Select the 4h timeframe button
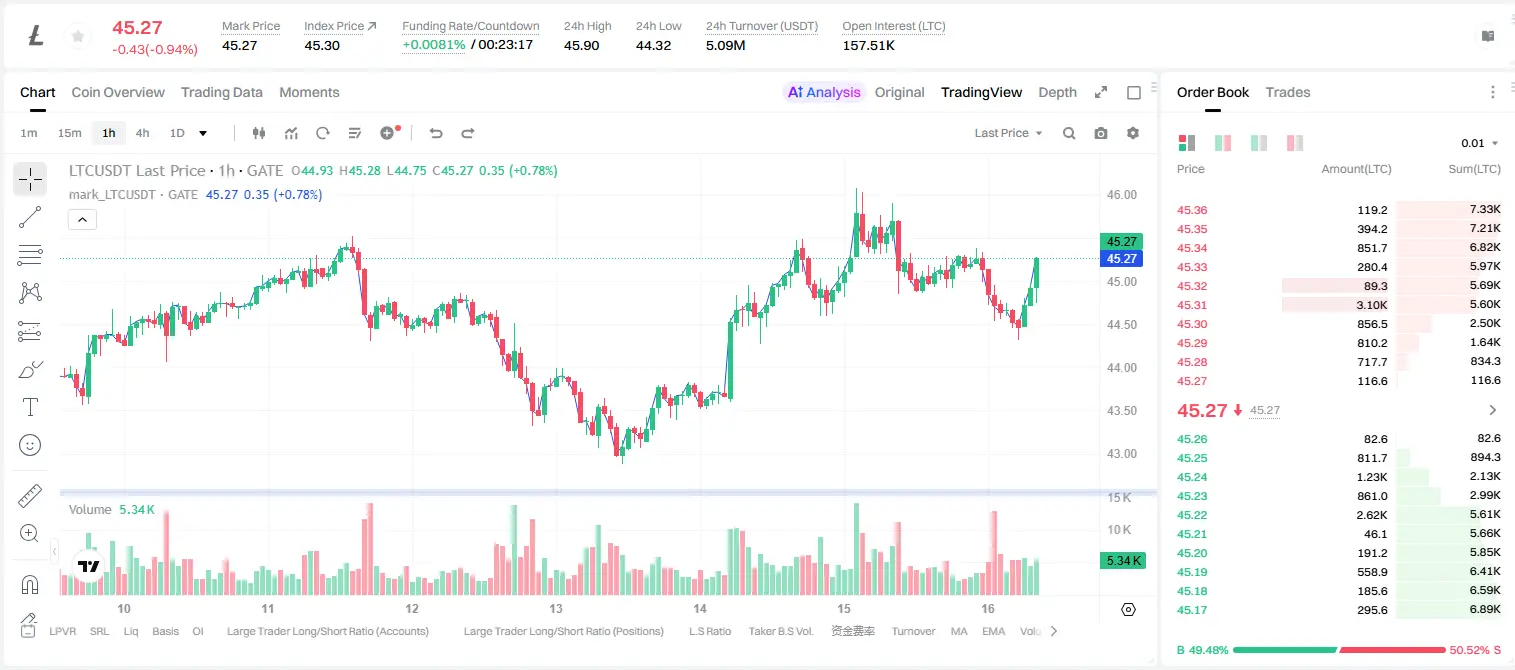The height and width of the screenshot is (670, 1515). 143,133
